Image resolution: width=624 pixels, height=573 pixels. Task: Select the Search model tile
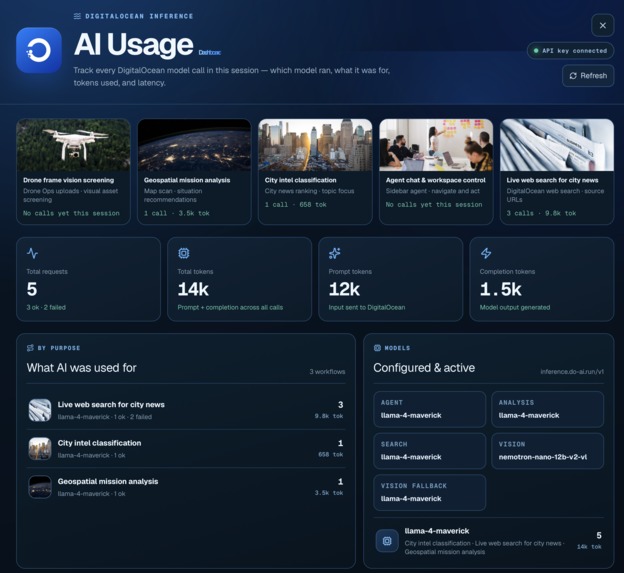(x=429, y=451)
